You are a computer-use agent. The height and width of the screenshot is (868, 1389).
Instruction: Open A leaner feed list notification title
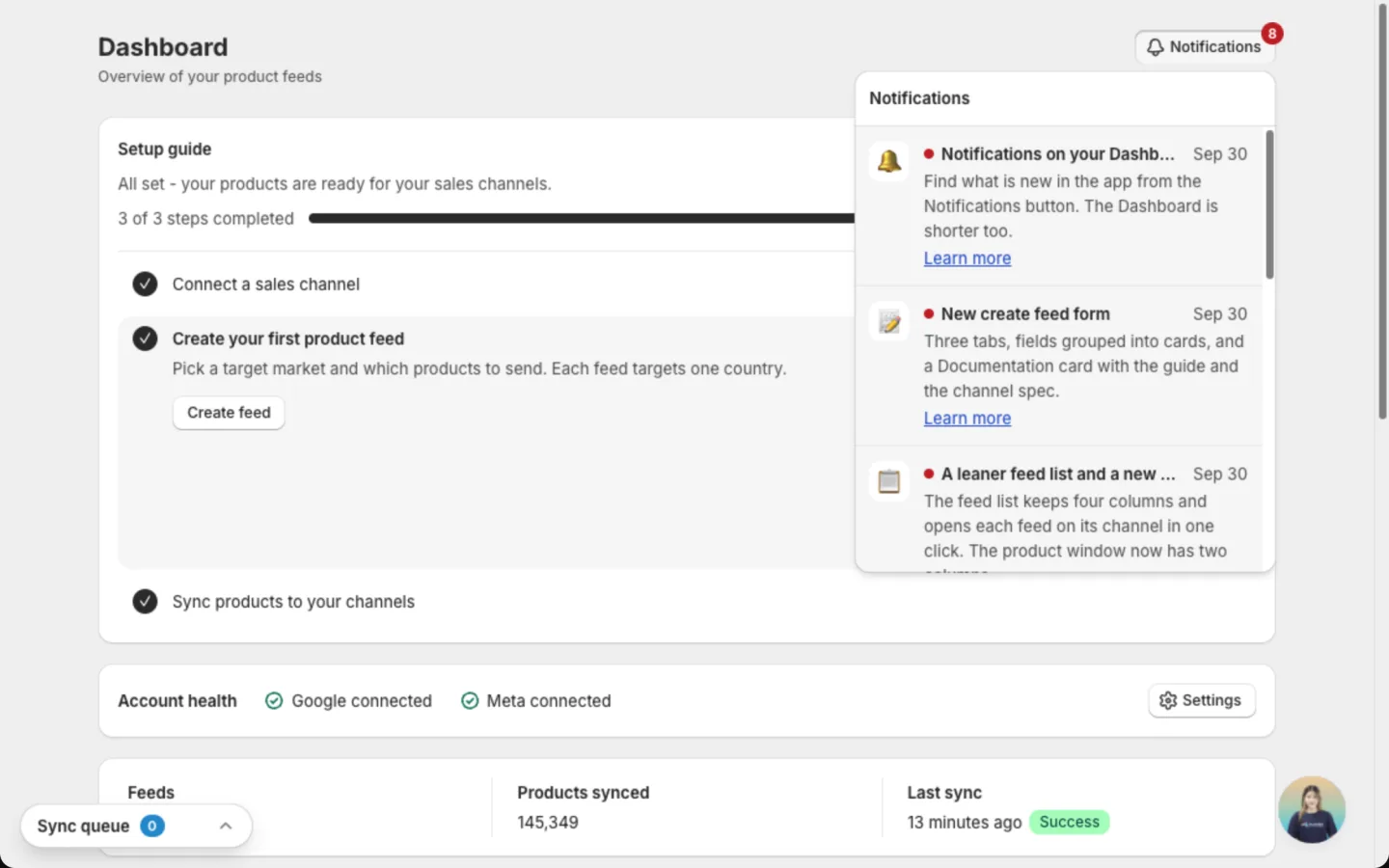[x=1057, y=475]
